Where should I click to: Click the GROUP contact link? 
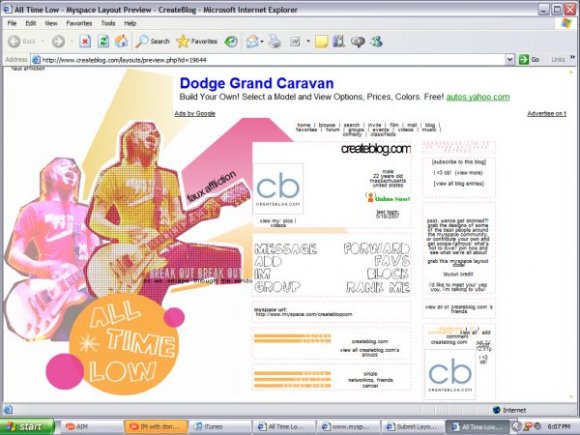[277, 287]
